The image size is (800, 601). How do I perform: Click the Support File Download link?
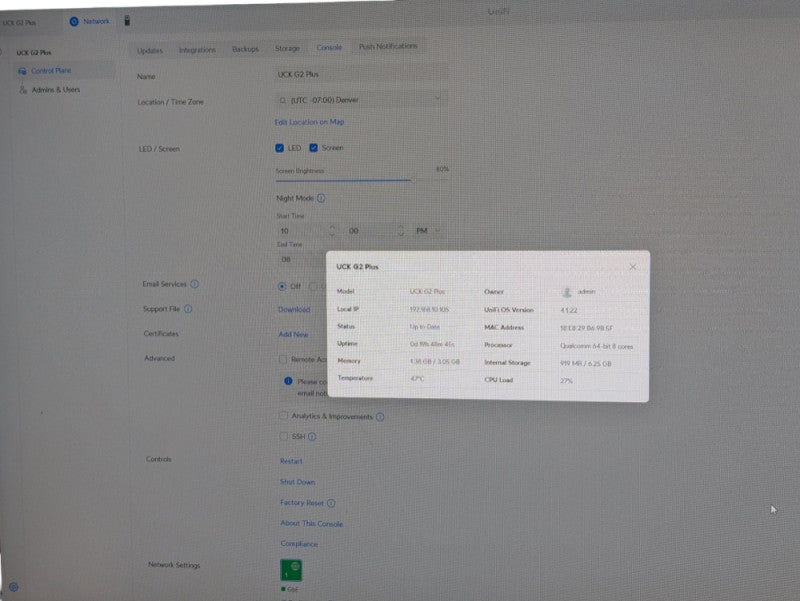click(x=294, y=310)
